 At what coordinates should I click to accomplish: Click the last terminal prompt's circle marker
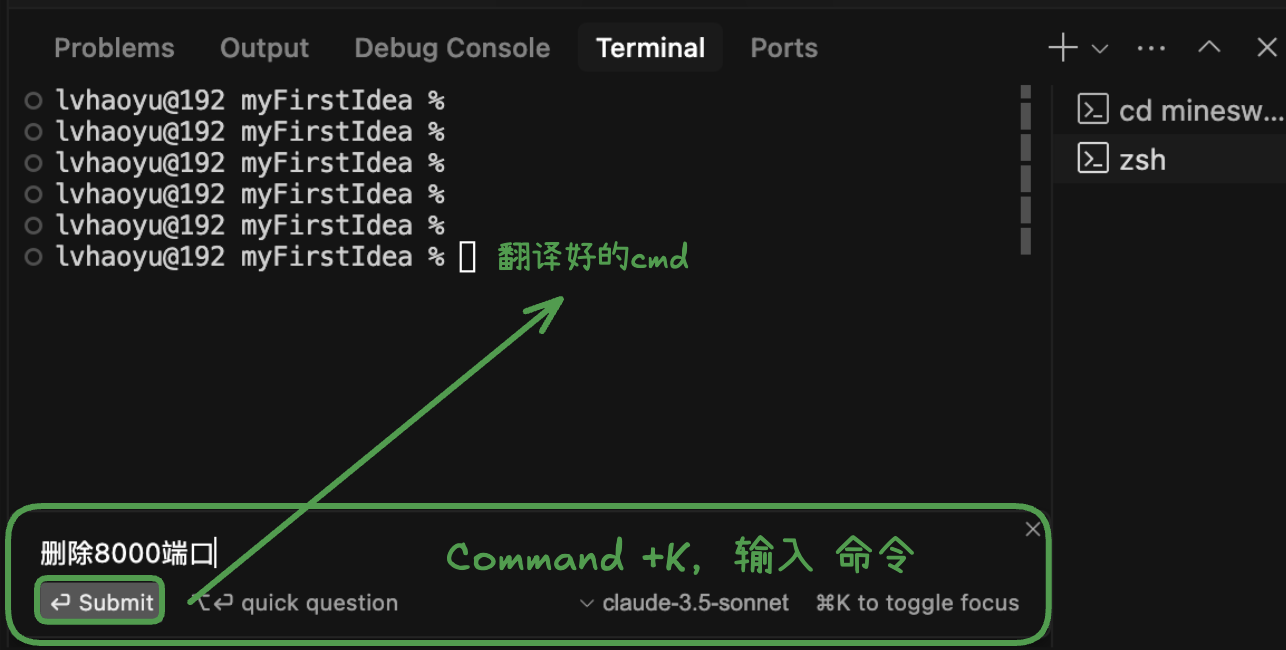33,257
